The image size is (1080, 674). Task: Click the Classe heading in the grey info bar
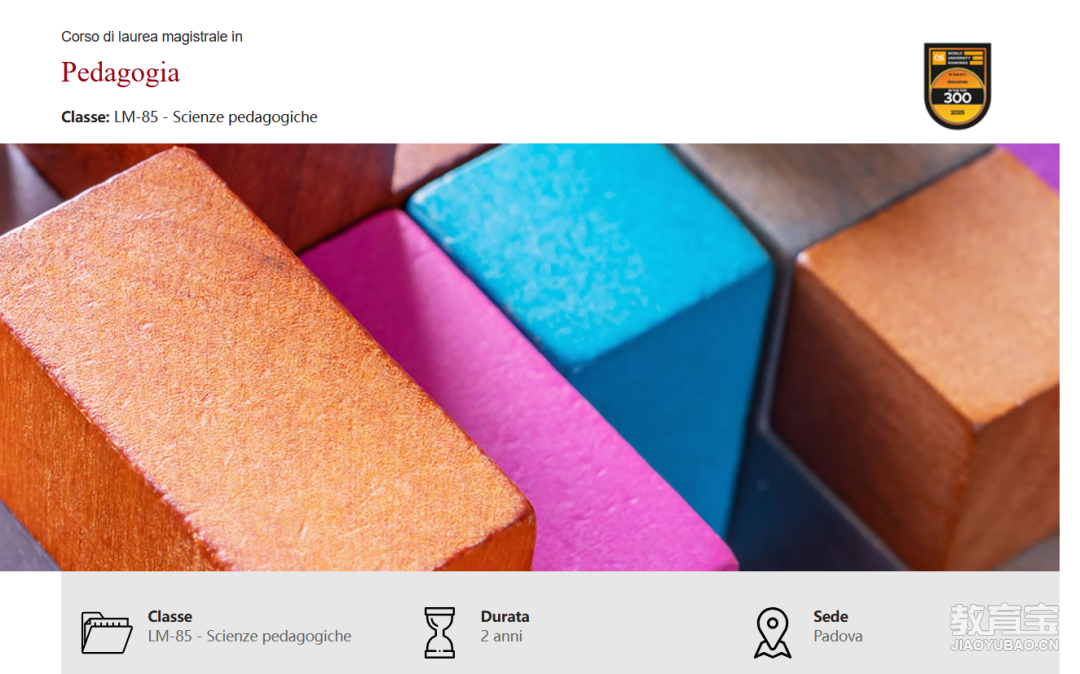pyautogui.click(x=170, y=616)
